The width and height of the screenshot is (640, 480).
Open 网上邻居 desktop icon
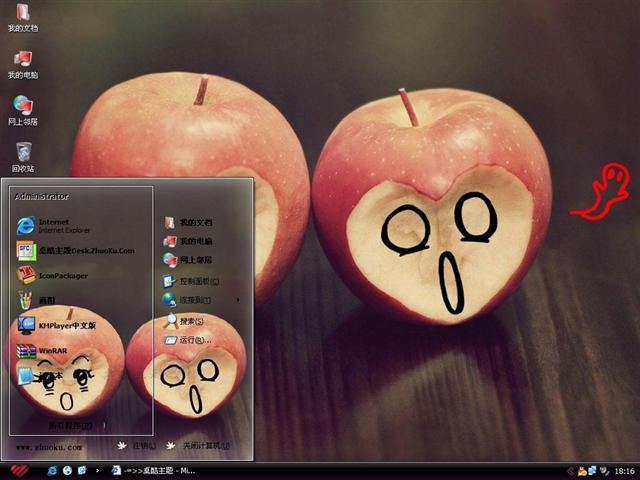23,111
